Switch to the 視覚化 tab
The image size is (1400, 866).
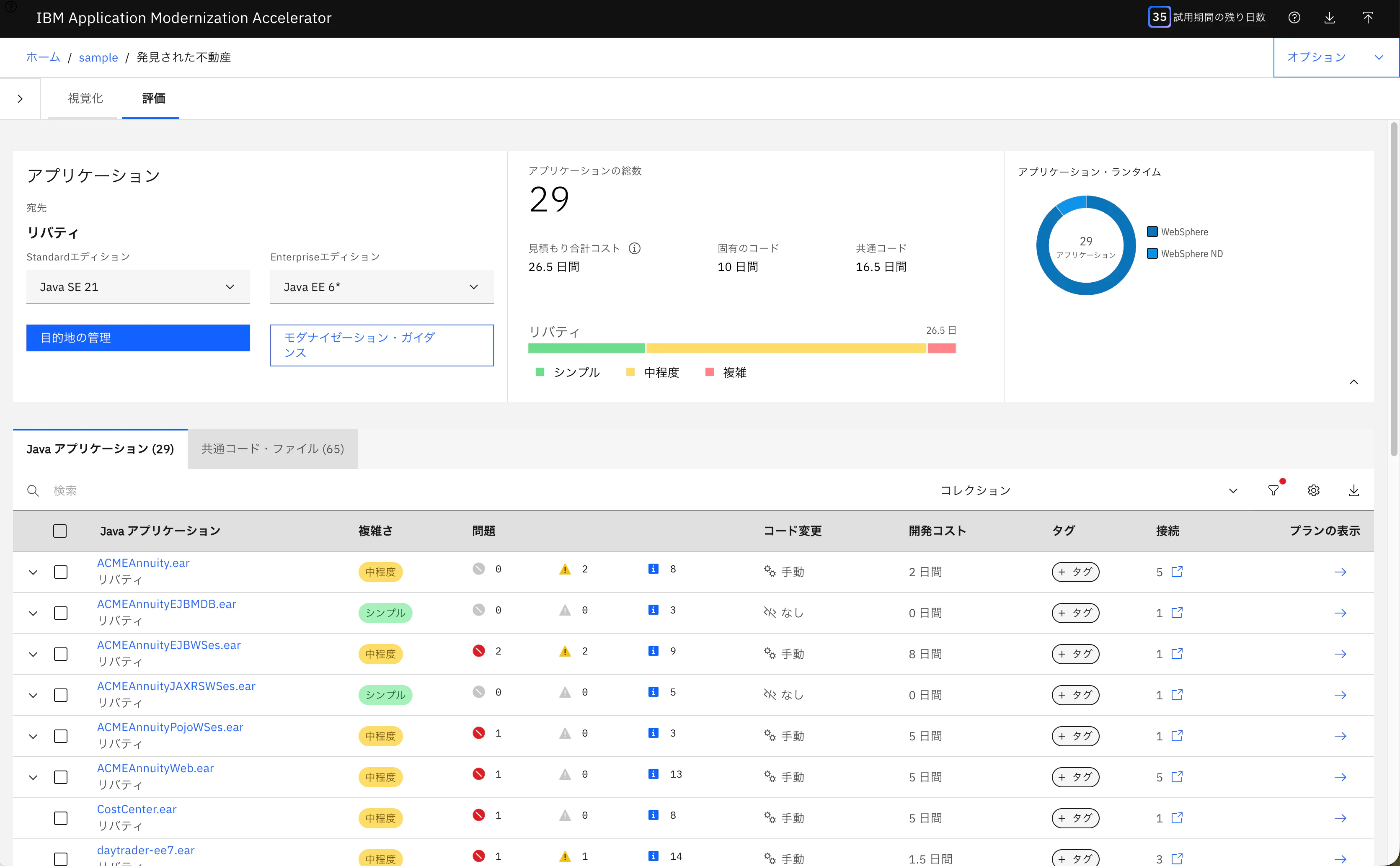click(x=85, y=98)
